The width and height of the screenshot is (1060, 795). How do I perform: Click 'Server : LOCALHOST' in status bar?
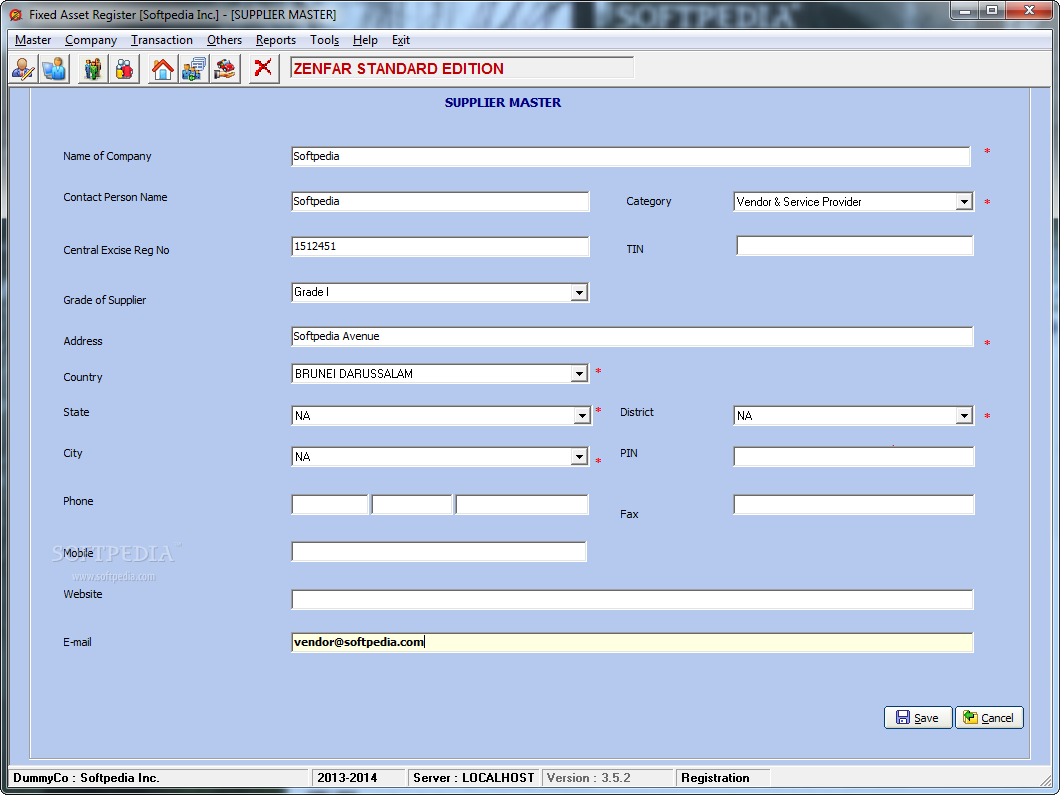[474, 778]
